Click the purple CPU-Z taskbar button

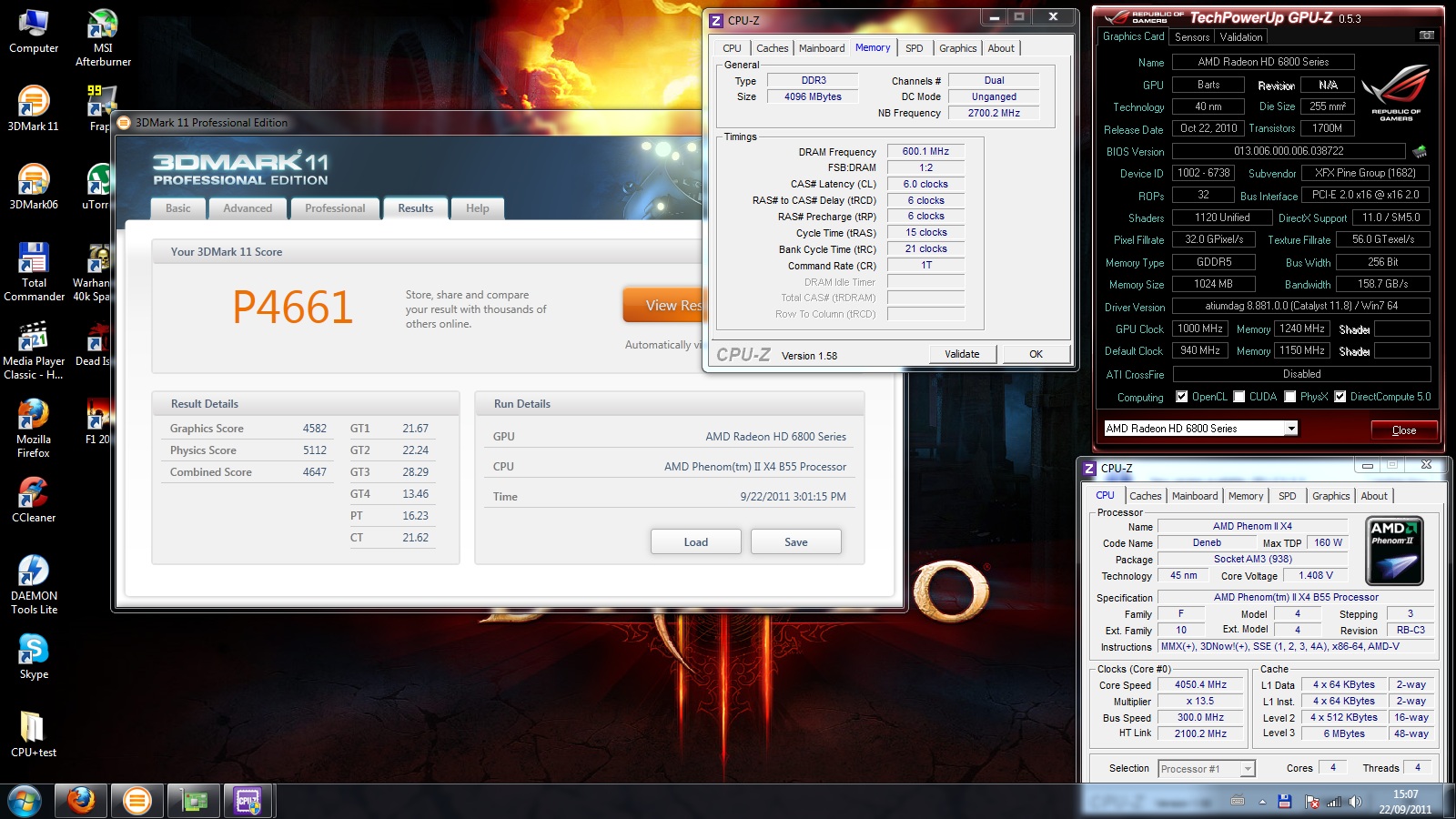[x=248, y=801]
